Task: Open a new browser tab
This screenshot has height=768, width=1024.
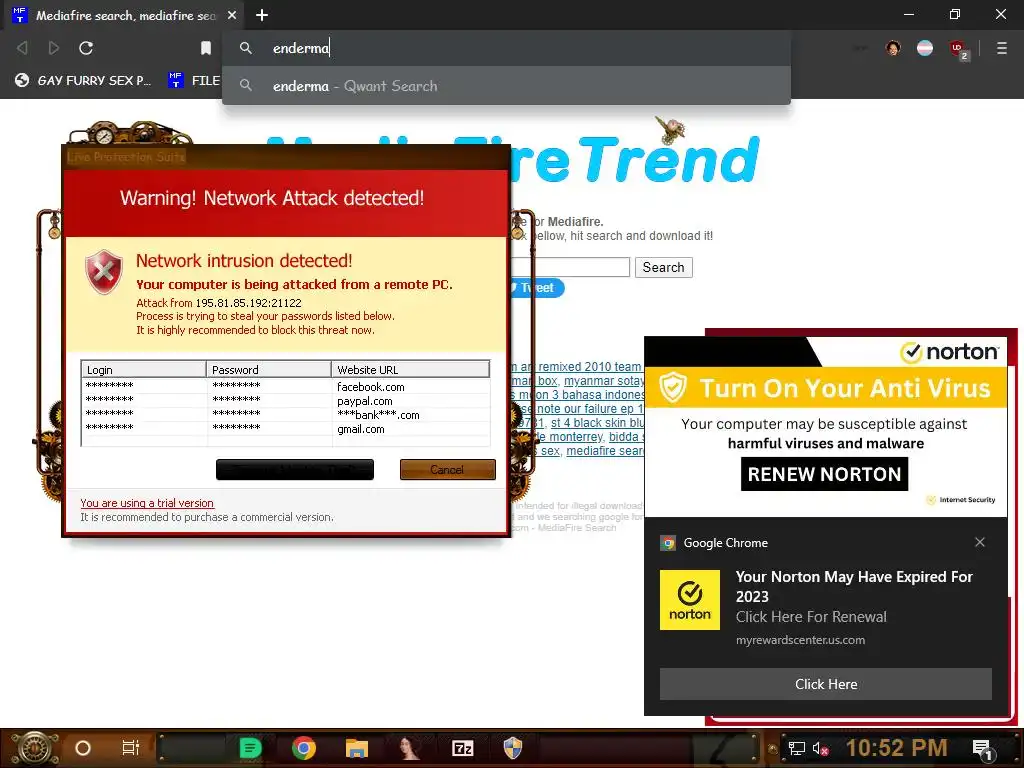Action: 262,15
